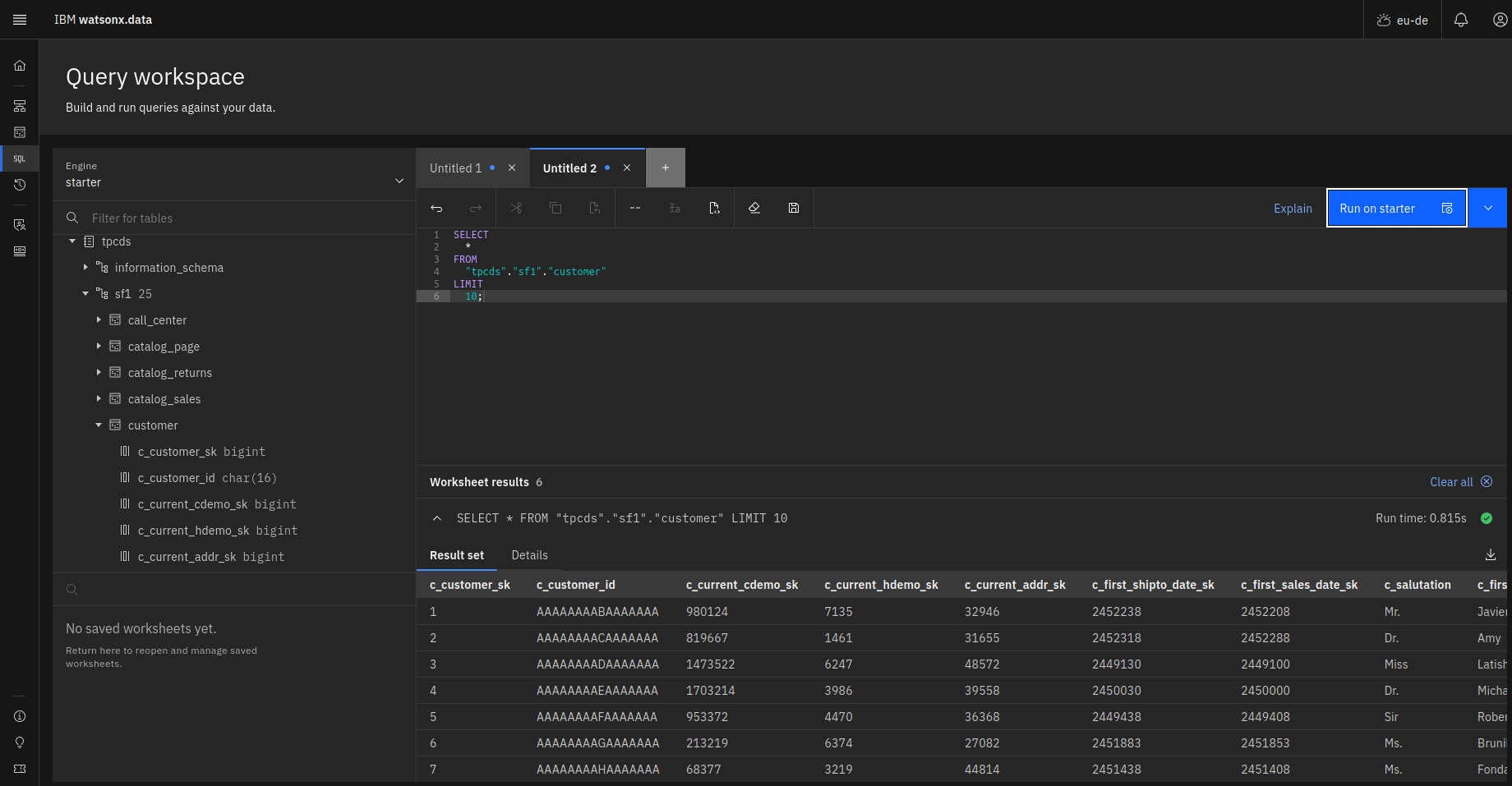The height and width of the screenshot is (786, 1512).
Task: Open the user profile menu
Action: 1500,20
